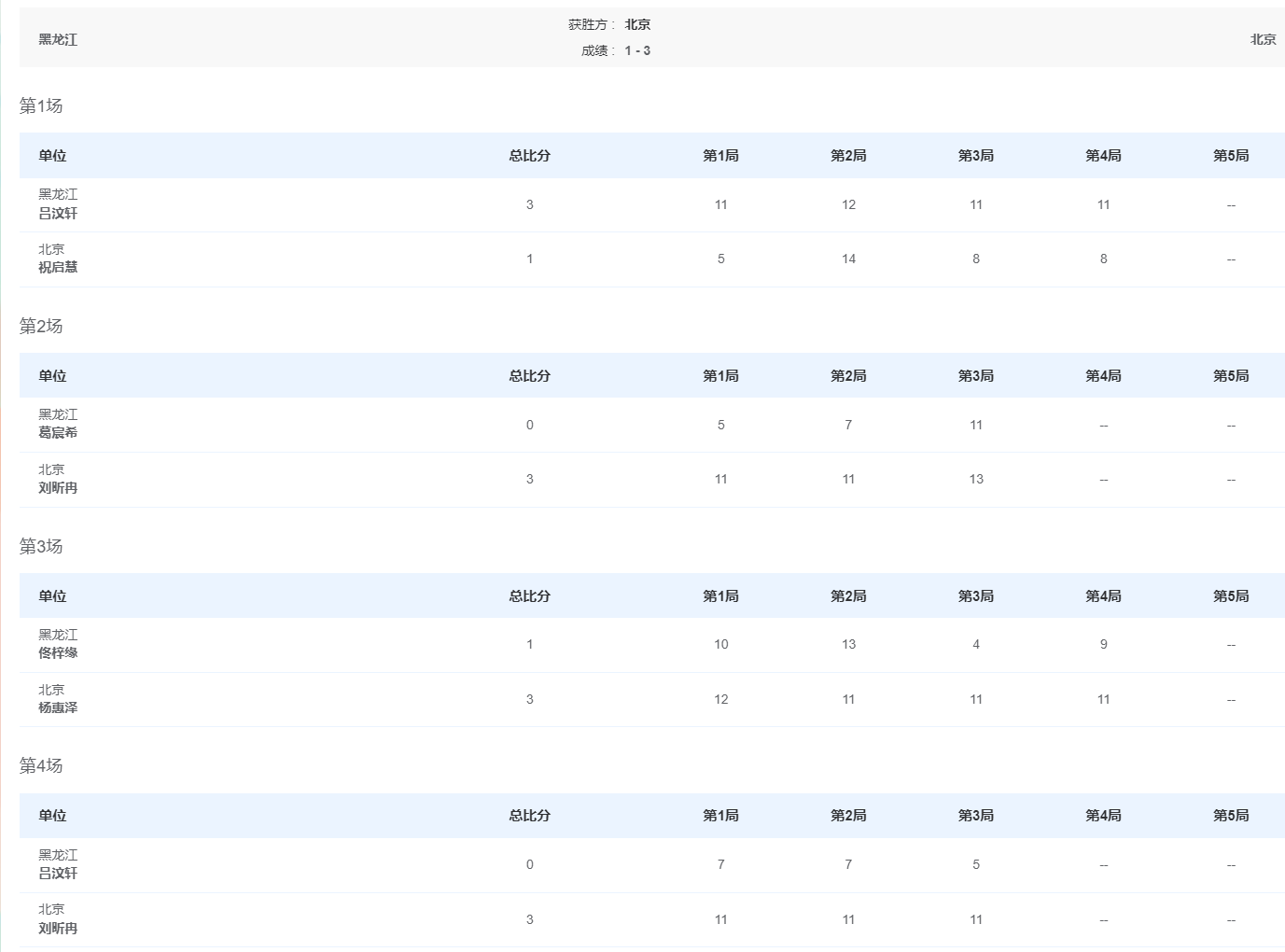1285x952 pixels.
Task: Select the 第2场 section heading
Action: (41, 327)
